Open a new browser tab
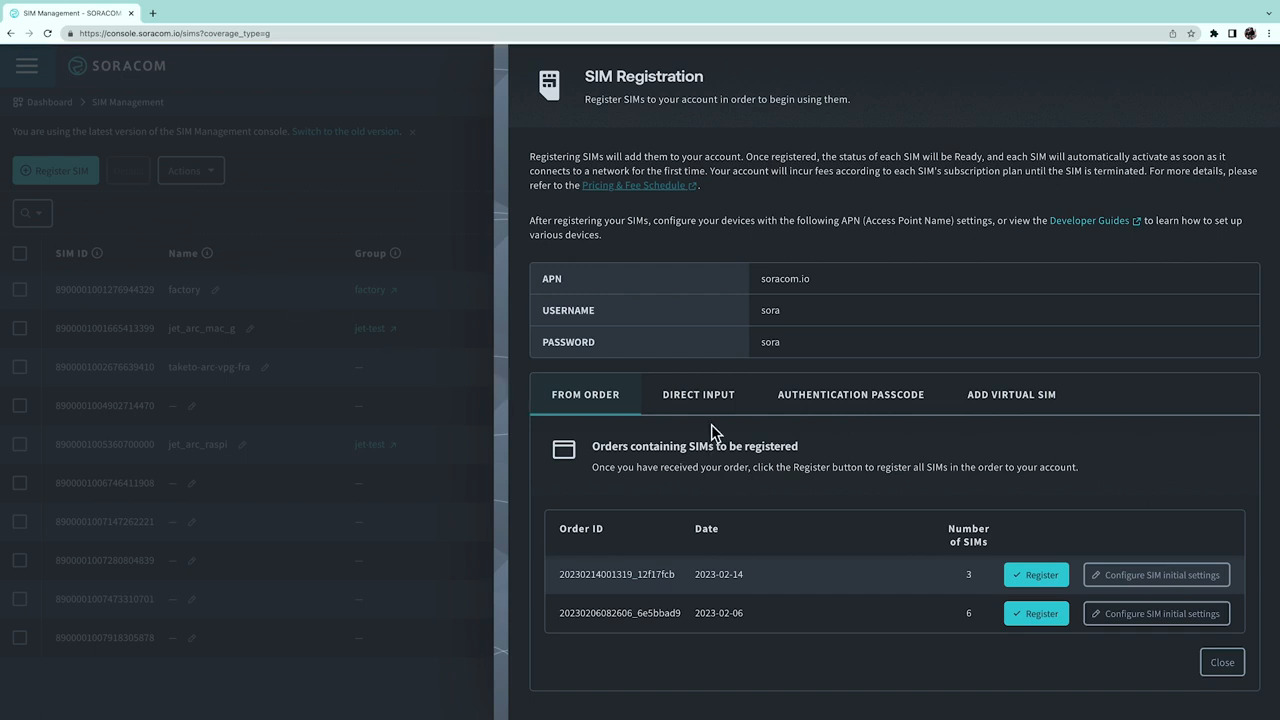The image size is (1280, 720). (x=152, y=13)
